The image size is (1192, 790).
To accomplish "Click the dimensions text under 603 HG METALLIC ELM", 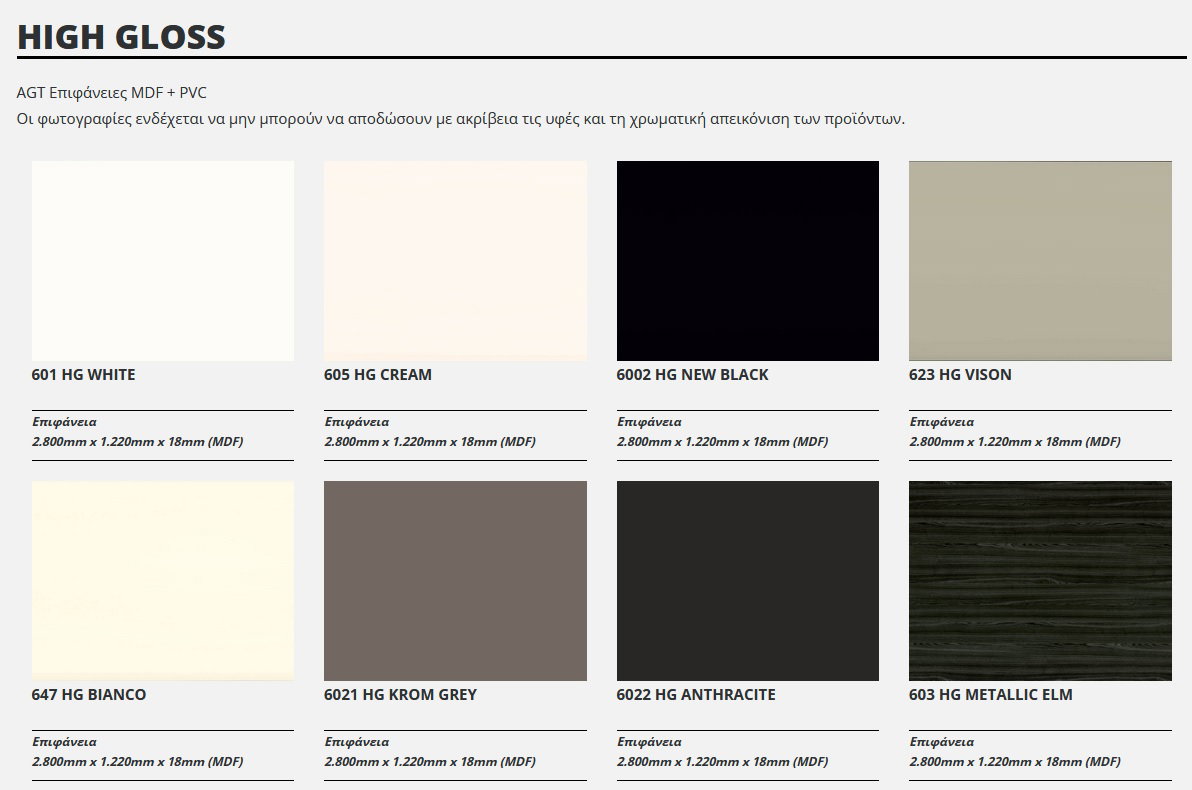I will pos(1016,760).
